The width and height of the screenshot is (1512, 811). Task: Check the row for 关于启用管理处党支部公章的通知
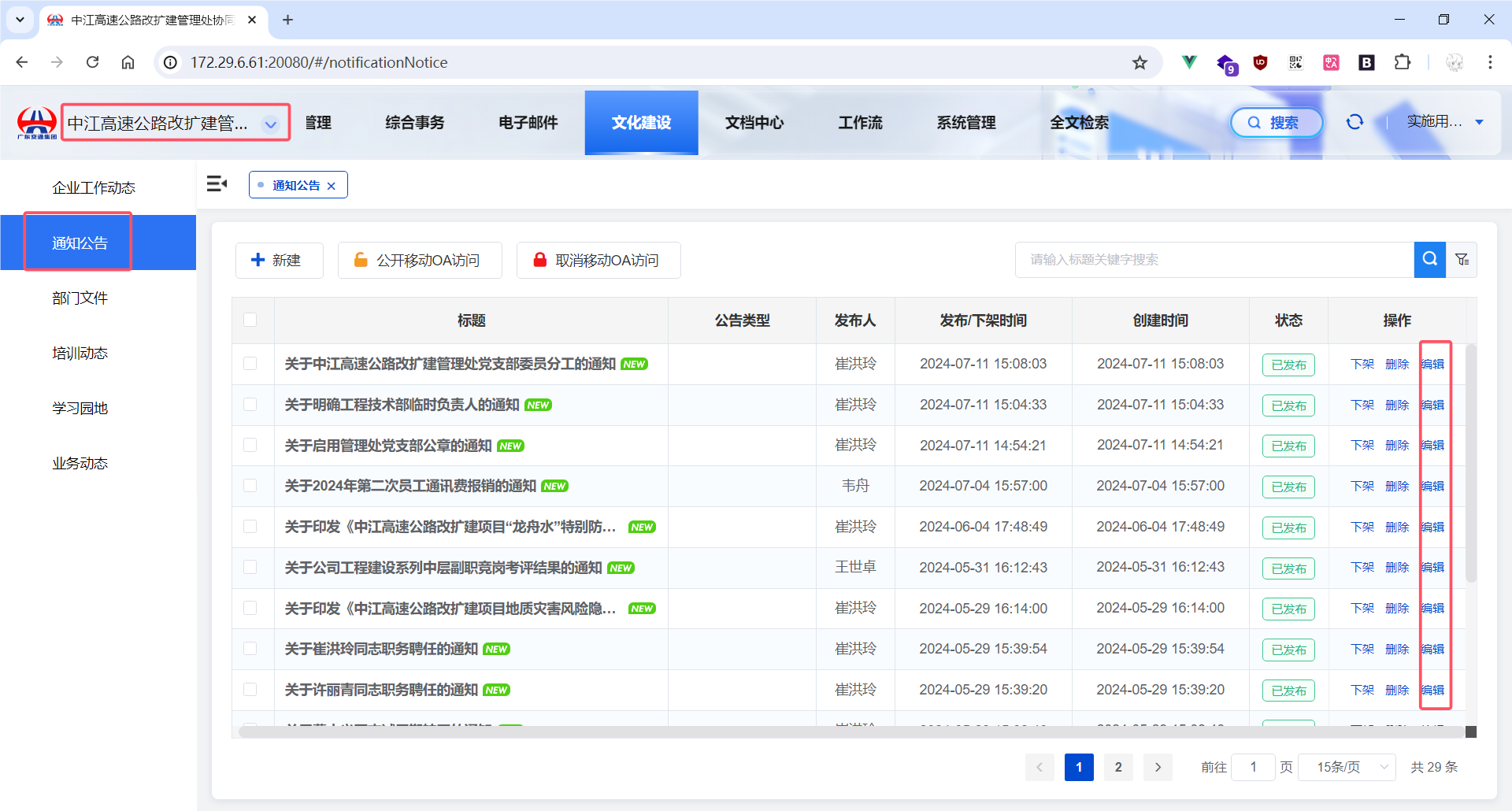(x=250, y=445)
